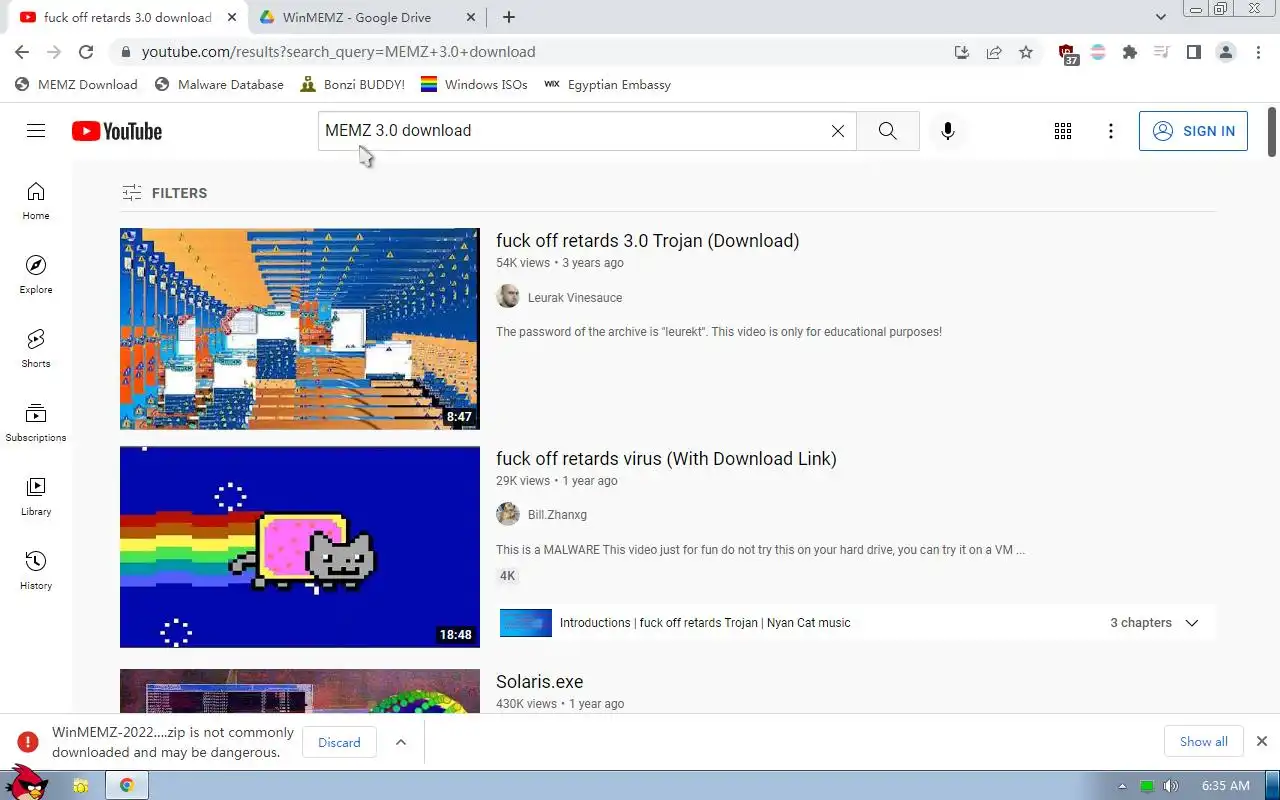Open the taskbar file explorer icon

point(81,786)
